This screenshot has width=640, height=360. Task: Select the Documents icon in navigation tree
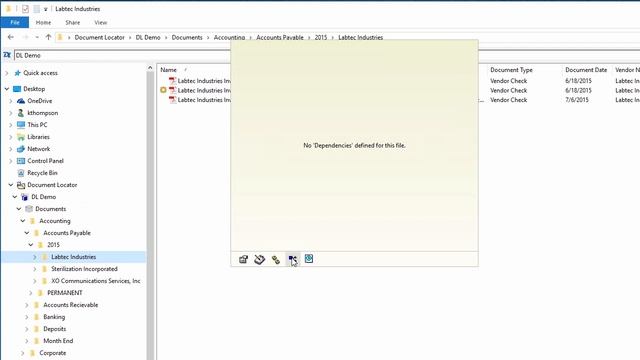coord(29,209)
